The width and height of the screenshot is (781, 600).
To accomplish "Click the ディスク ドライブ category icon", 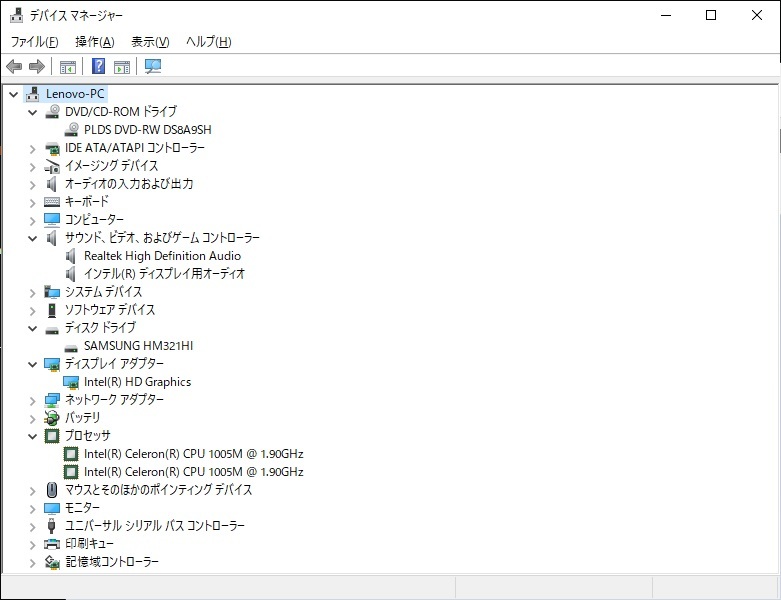I will click(52, 329).
